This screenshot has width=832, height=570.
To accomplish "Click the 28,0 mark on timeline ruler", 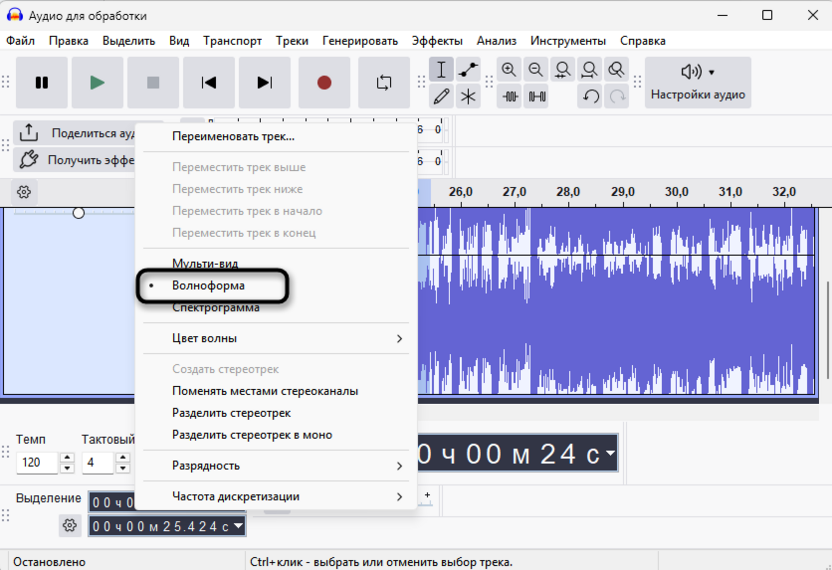I will point(568,192).
